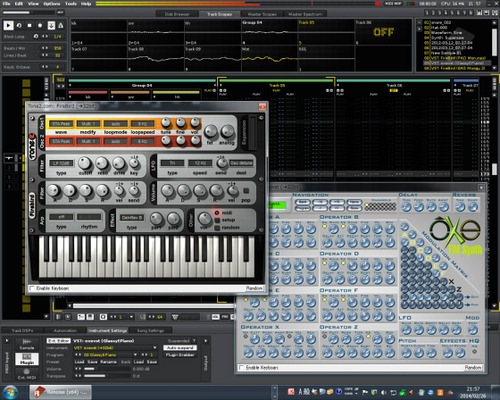Open the Program dropdown showing Glassy6Piano
The width and height of the screenshot is (500, 400).
pos(110,355)
